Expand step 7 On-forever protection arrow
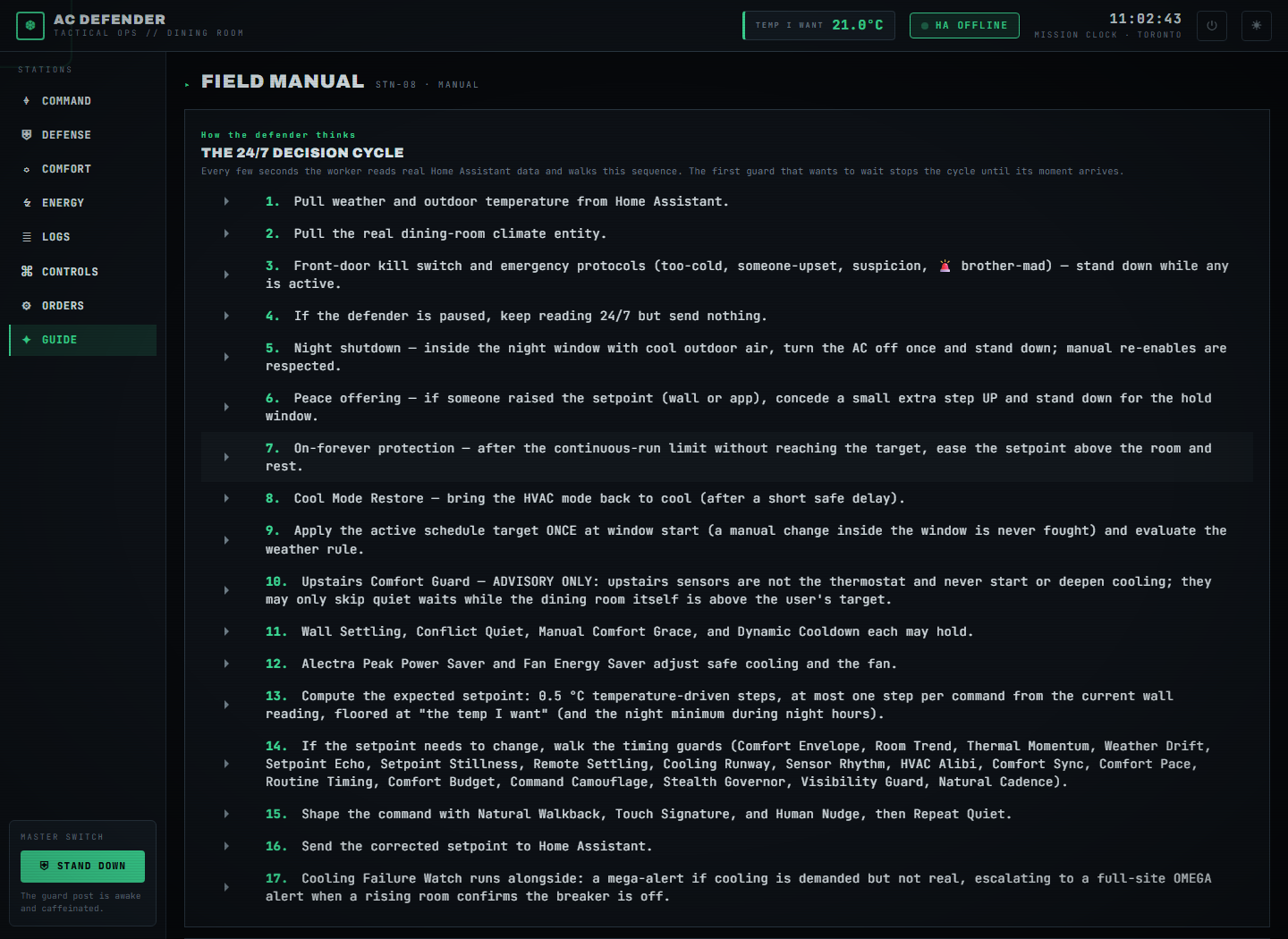This screenshot has width=1288, height=939. point(226,457)
